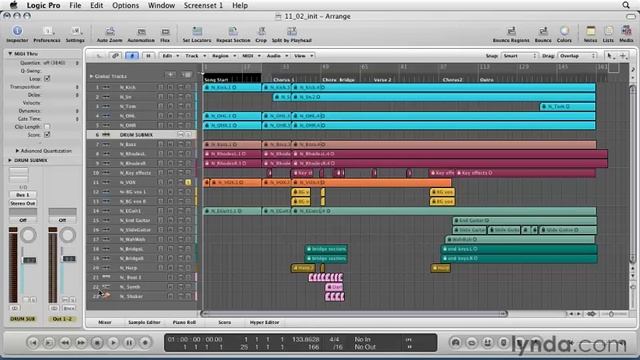Viewport: 640px width, 360px height.
Task: Expand the Global Tracks triangle
Action: click(x=91, y=76)
